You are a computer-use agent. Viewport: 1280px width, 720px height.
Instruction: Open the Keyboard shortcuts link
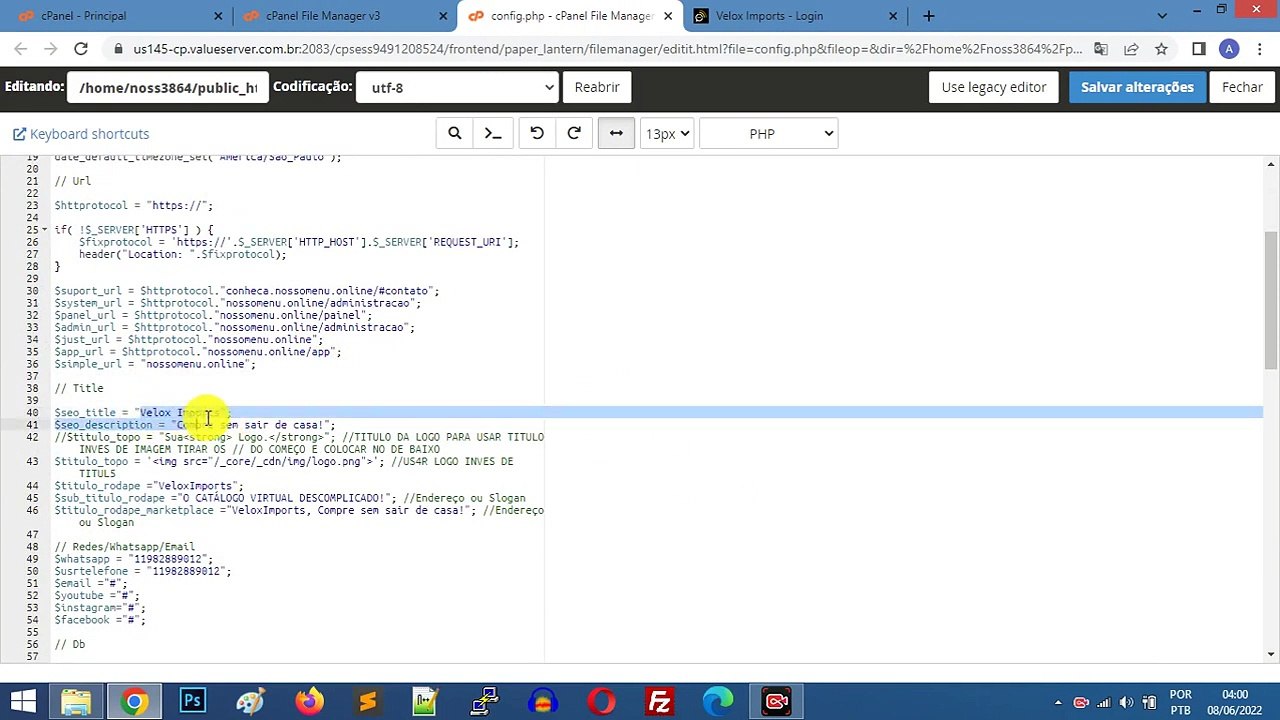81,134
